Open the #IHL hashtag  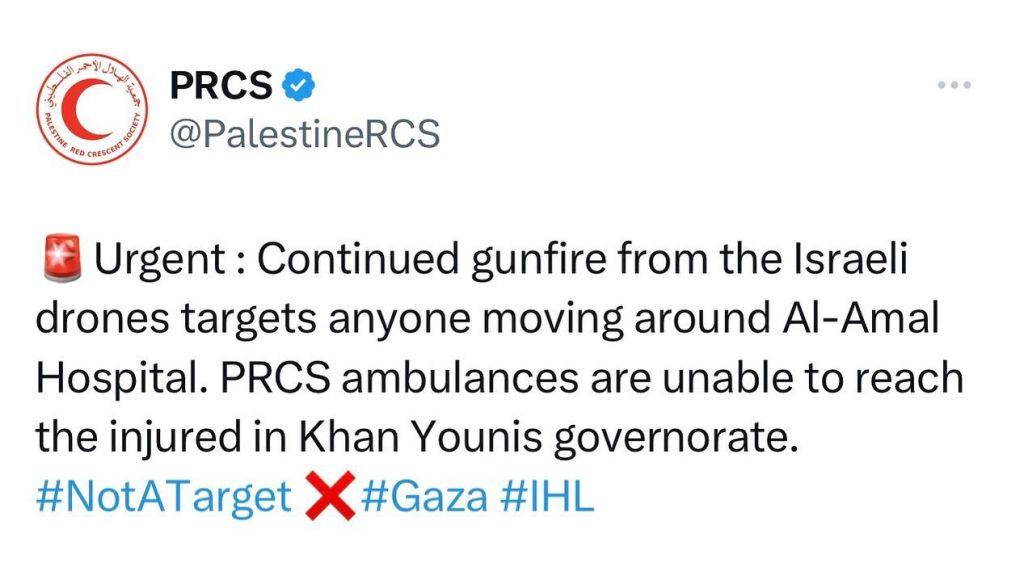pyautogui.click(x=547, y=496)
